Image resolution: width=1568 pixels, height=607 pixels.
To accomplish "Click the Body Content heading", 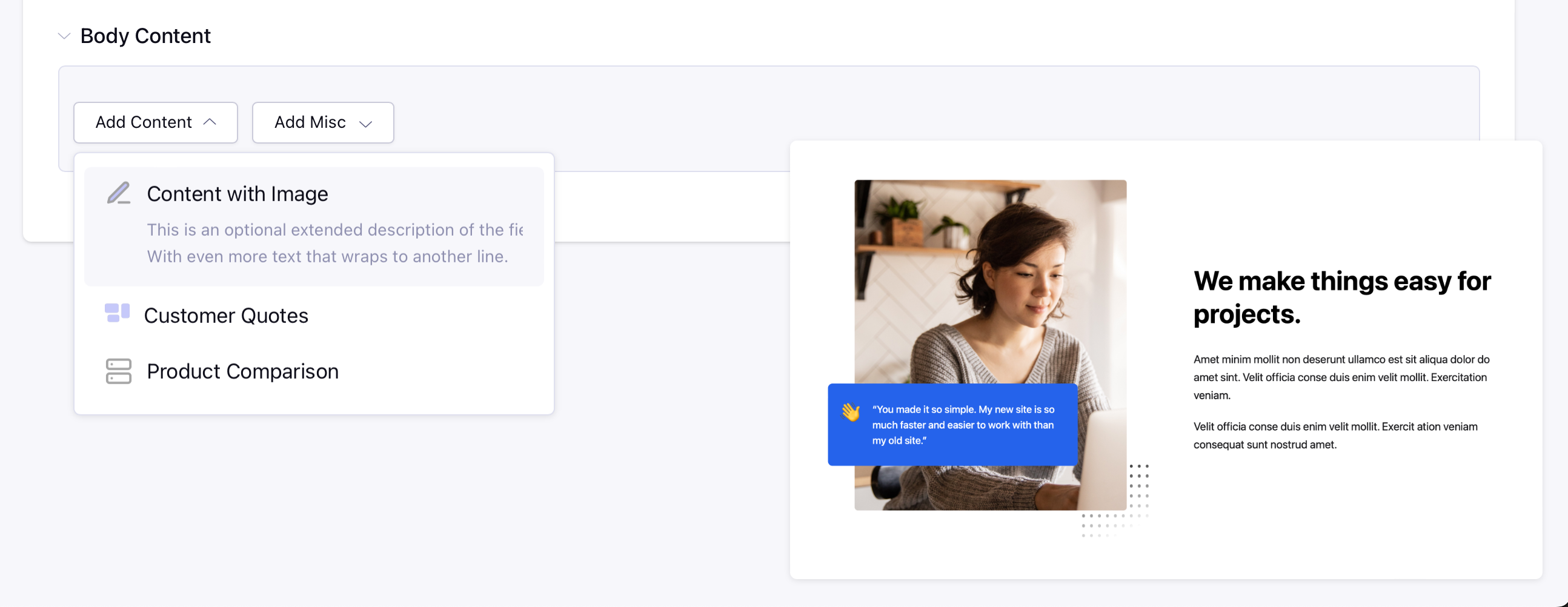I will pos(145,36).
